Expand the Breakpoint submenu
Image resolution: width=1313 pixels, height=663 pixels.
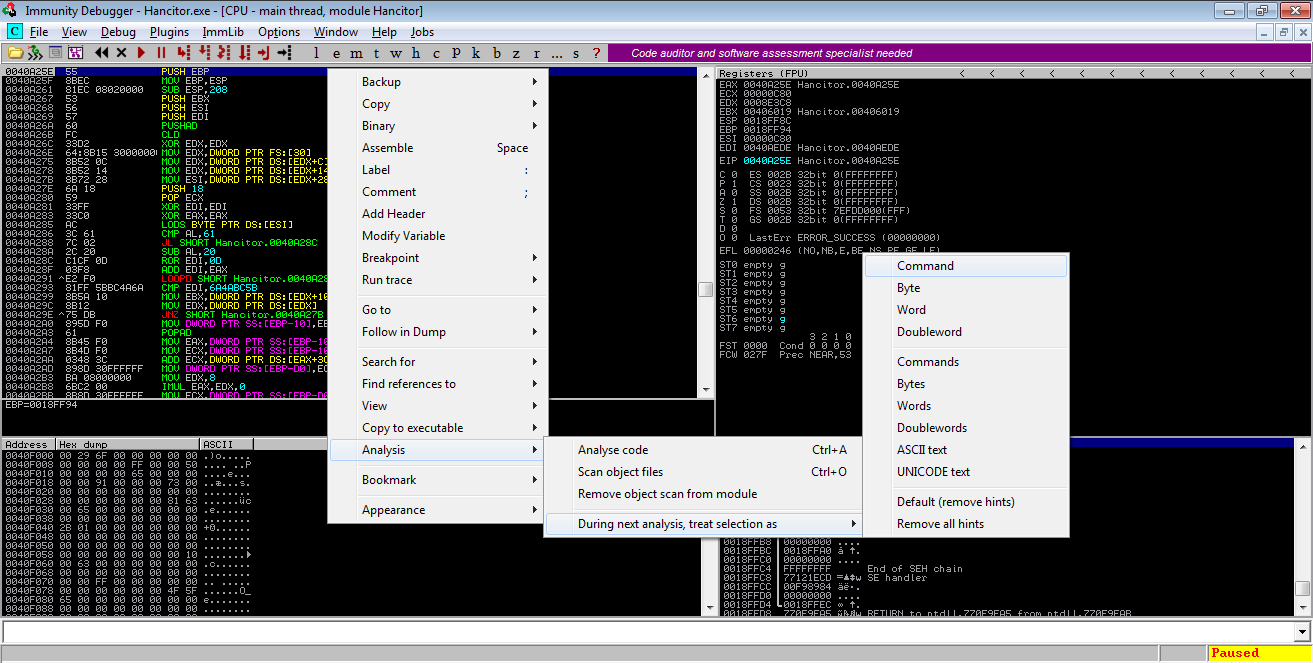pyautogui.click(x=388, y=257)
